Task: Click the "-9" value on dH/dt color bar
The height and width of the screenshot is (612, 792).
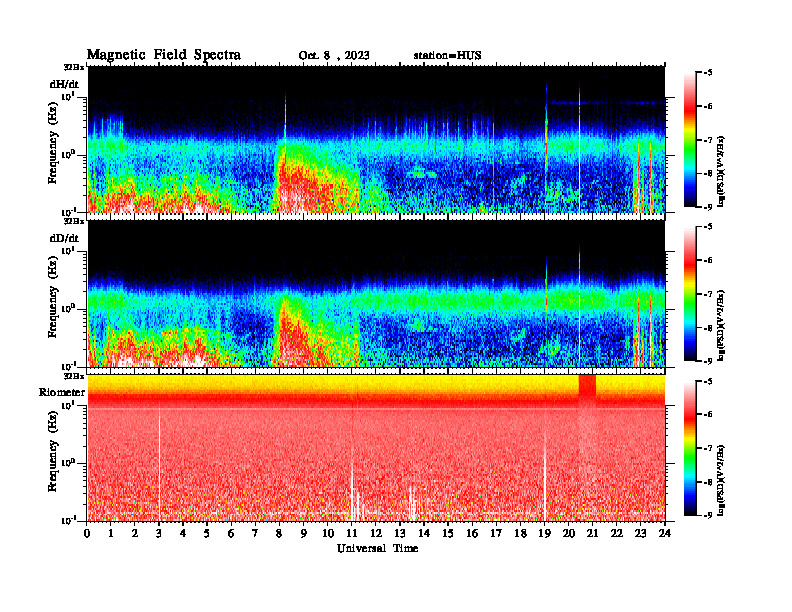Action: (x=708, y=207)
